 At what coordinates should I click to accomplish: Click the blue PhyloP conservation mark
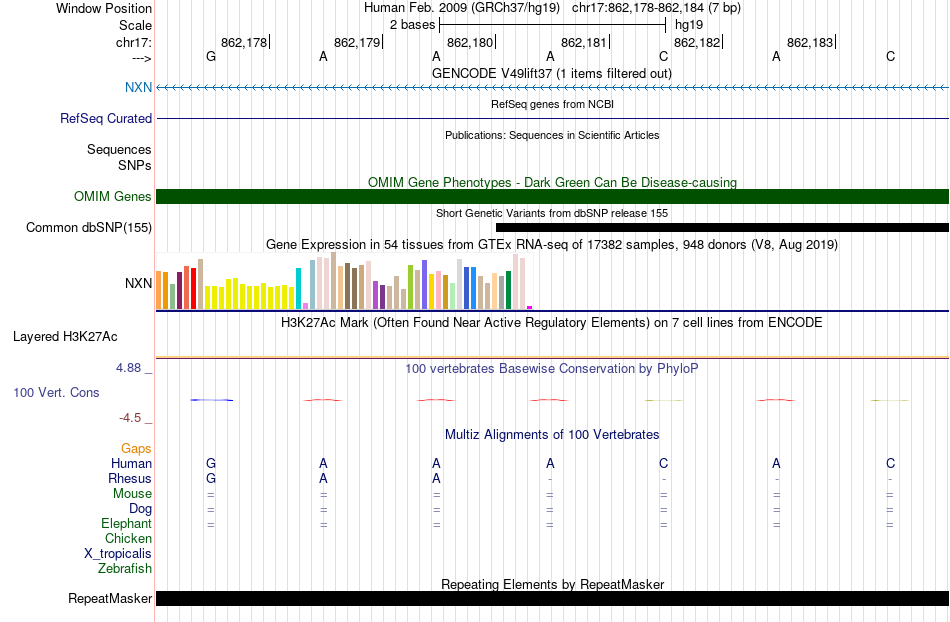click(x=211, y=400)
